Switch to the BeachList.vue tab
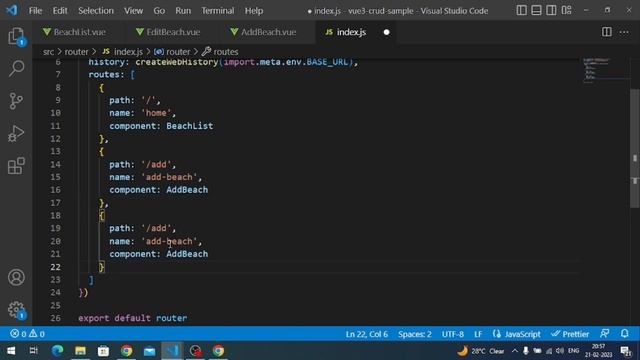640x360 pixels. click(x=75, y=32)
